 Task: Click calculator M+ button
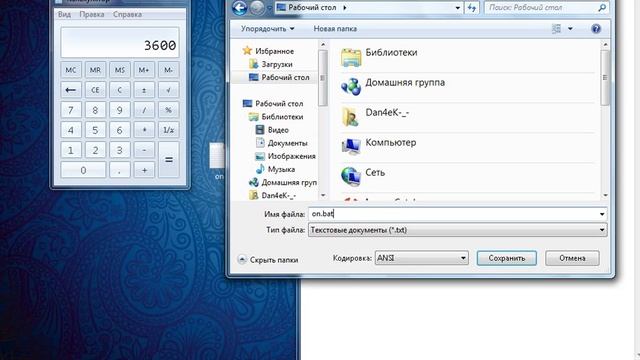point(144,70)
